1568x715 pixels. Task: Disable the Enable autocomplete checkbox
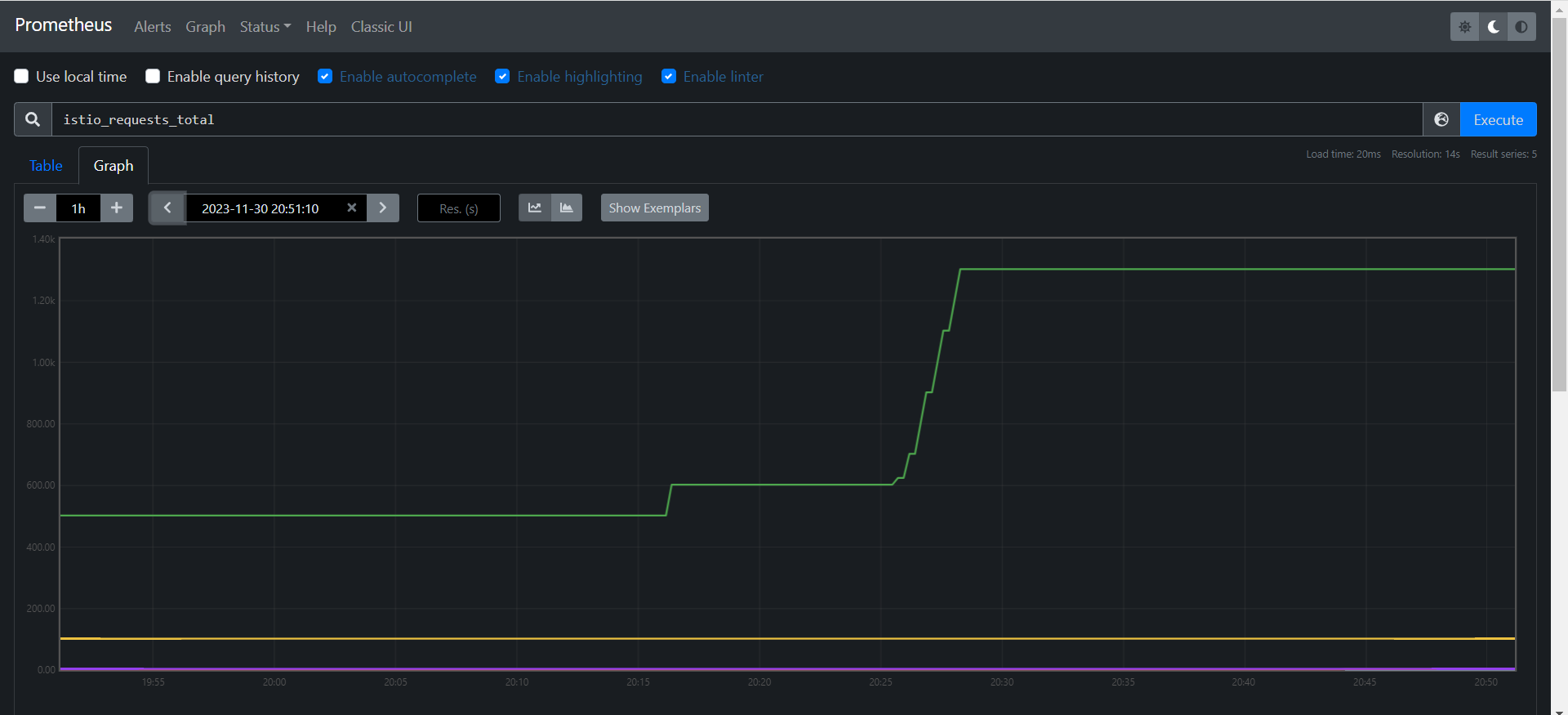(x=325, y=76)
